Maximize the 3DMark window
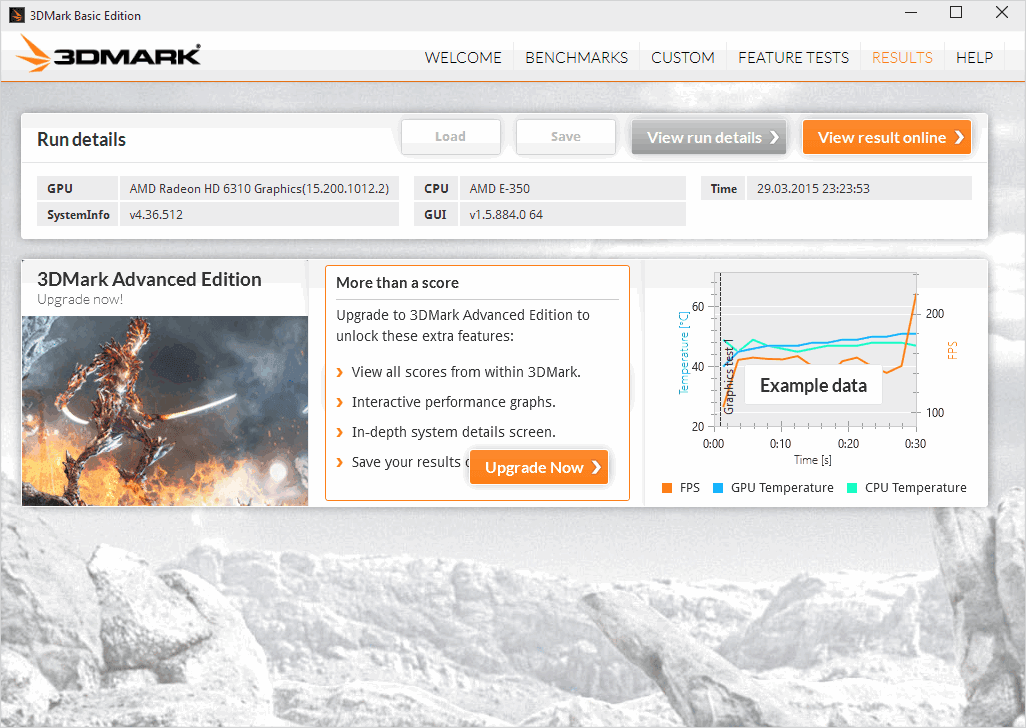This screenshot has width=1026, height=728. click(x=956, y=12)
